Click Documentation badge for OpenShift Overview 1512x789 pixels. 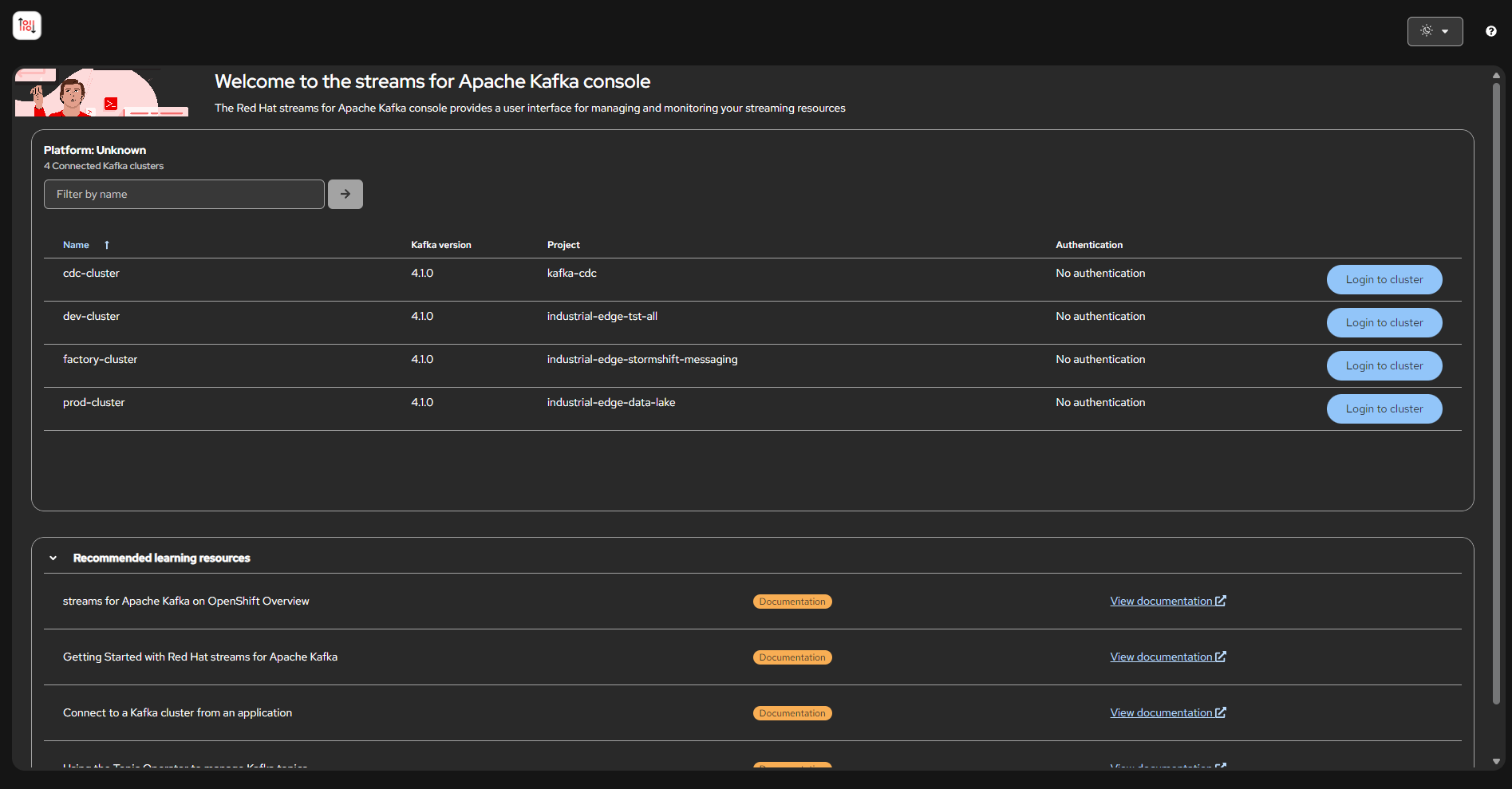click(x=792, y=602)
